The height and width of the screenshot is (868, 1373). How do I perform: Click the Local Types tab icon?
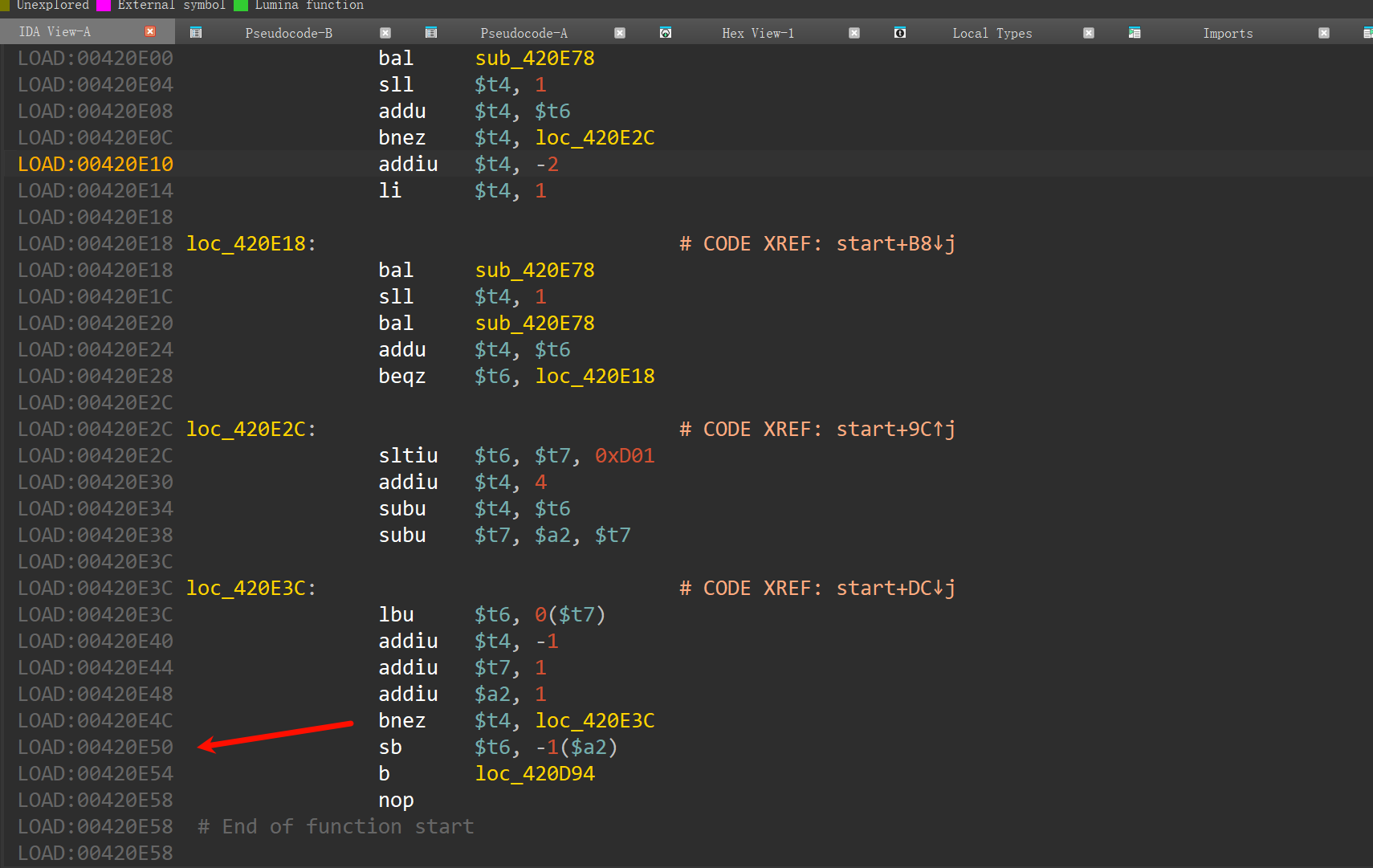point(900,33)
